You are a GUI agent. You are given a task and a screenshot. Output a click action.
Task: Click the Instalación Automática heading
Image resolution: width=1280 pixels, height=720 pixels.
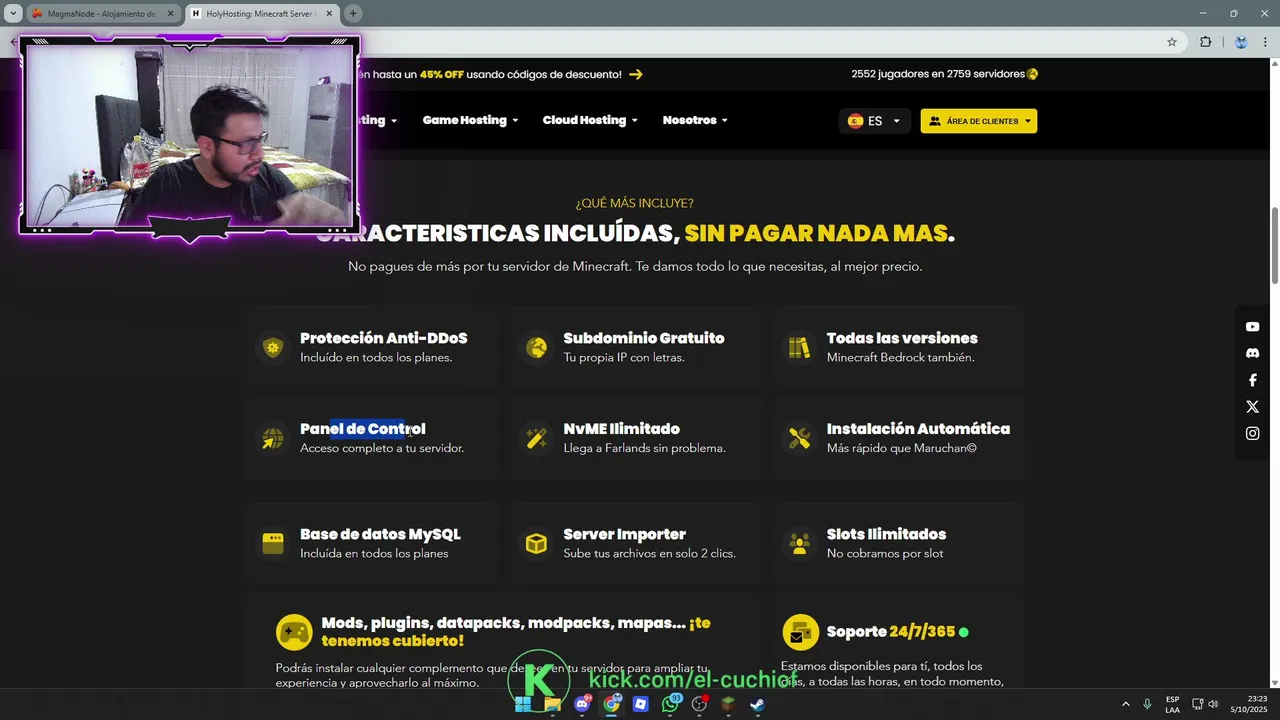tap(918, 429)
